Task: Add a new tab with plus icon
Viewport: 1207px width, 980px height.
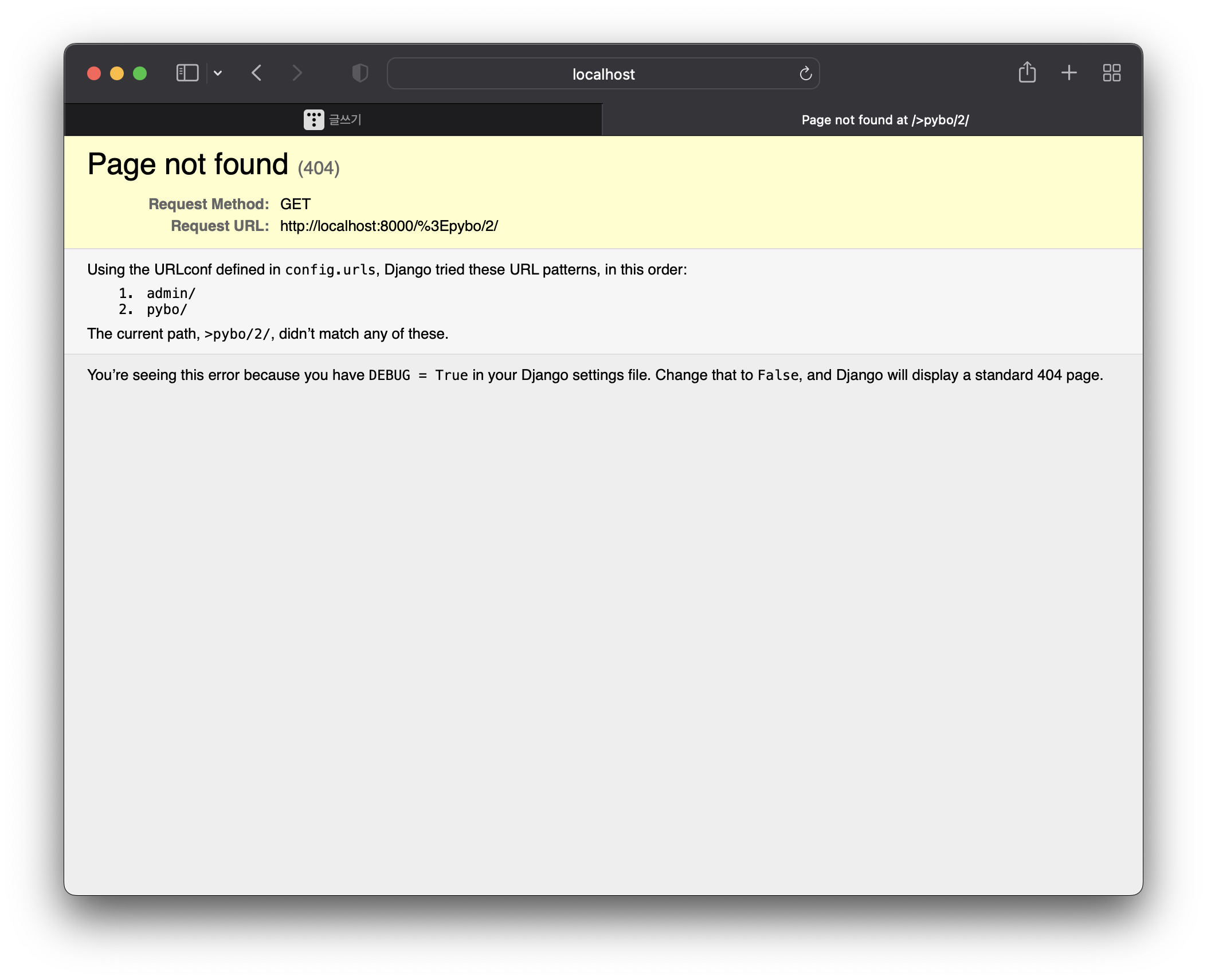Action: coord(1069,73)
